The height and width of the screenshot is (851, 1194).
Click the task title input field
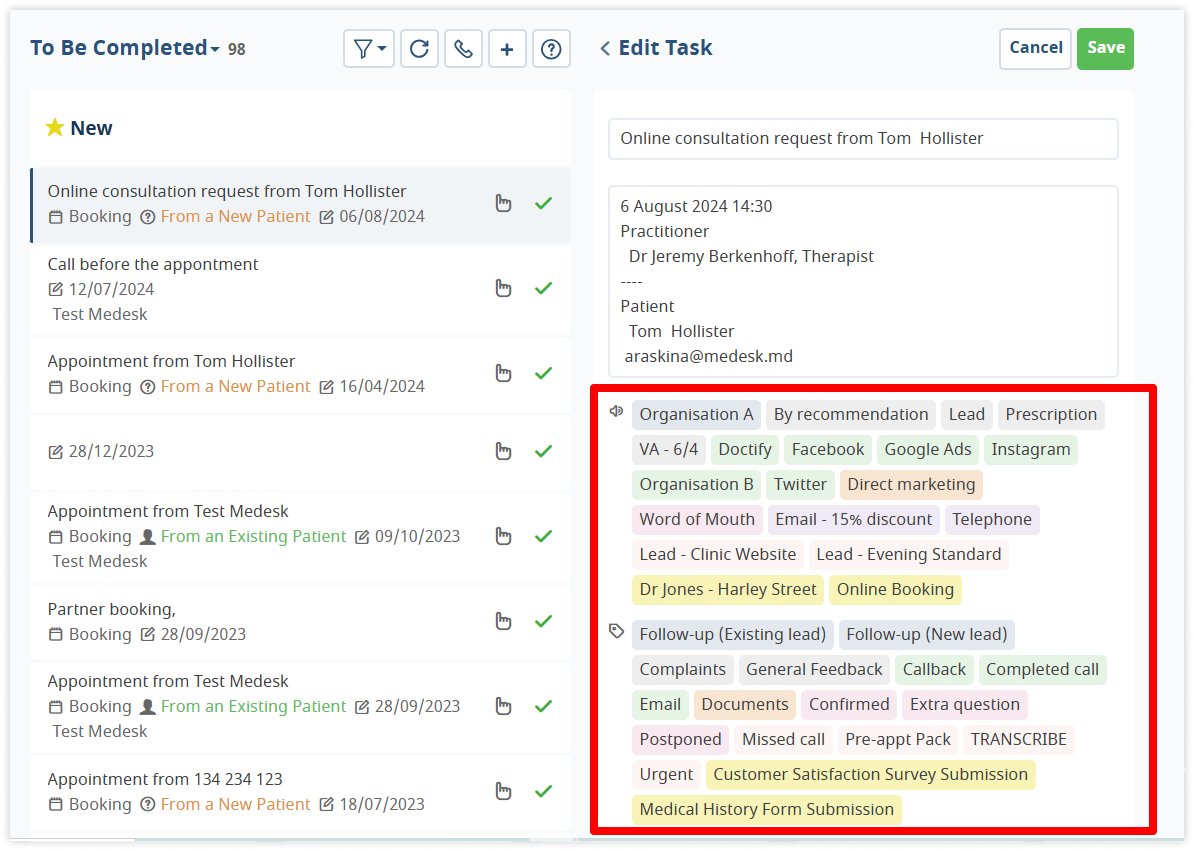(864, 139)
